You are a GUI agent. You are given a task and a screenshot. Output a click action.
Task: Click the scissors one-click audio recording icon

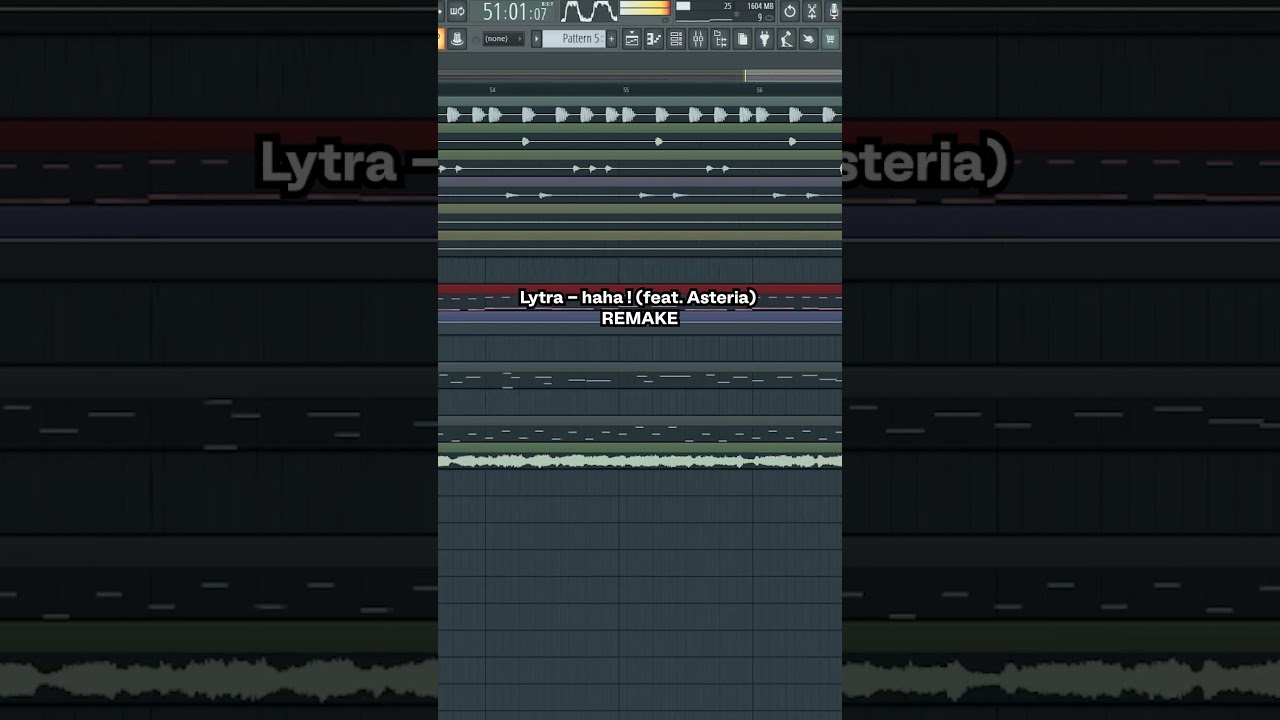pyautogui.click(x=812, y=11)
